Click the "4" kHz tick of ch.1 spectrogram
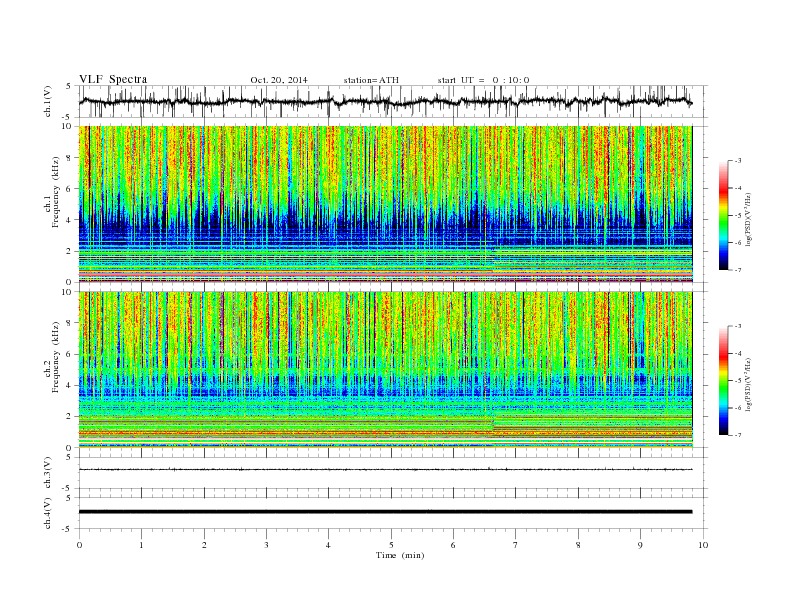This screenshot has width=792, height=612. pyautogui.click(x=69, y=220)
